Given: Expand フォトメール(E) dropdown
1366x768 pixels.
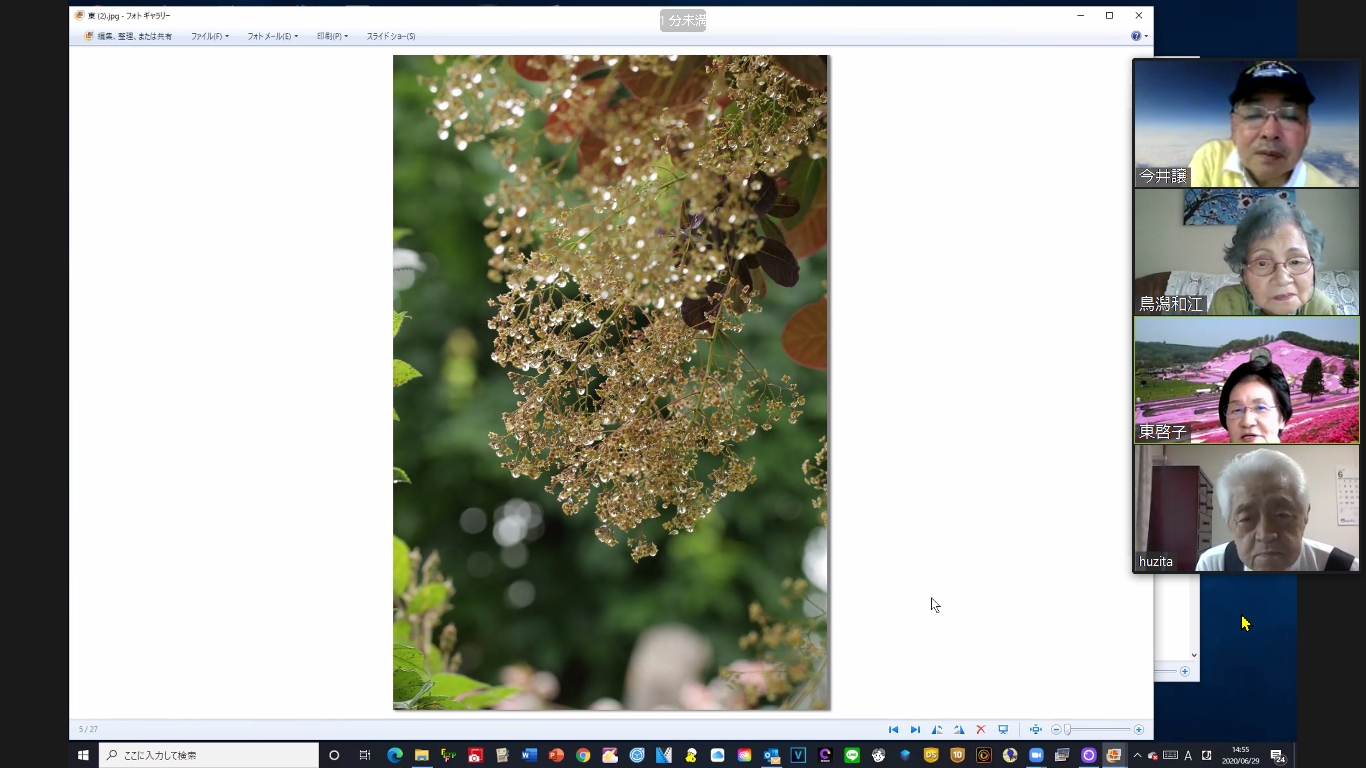Looking at the screenshot, I should coord(272,36).
